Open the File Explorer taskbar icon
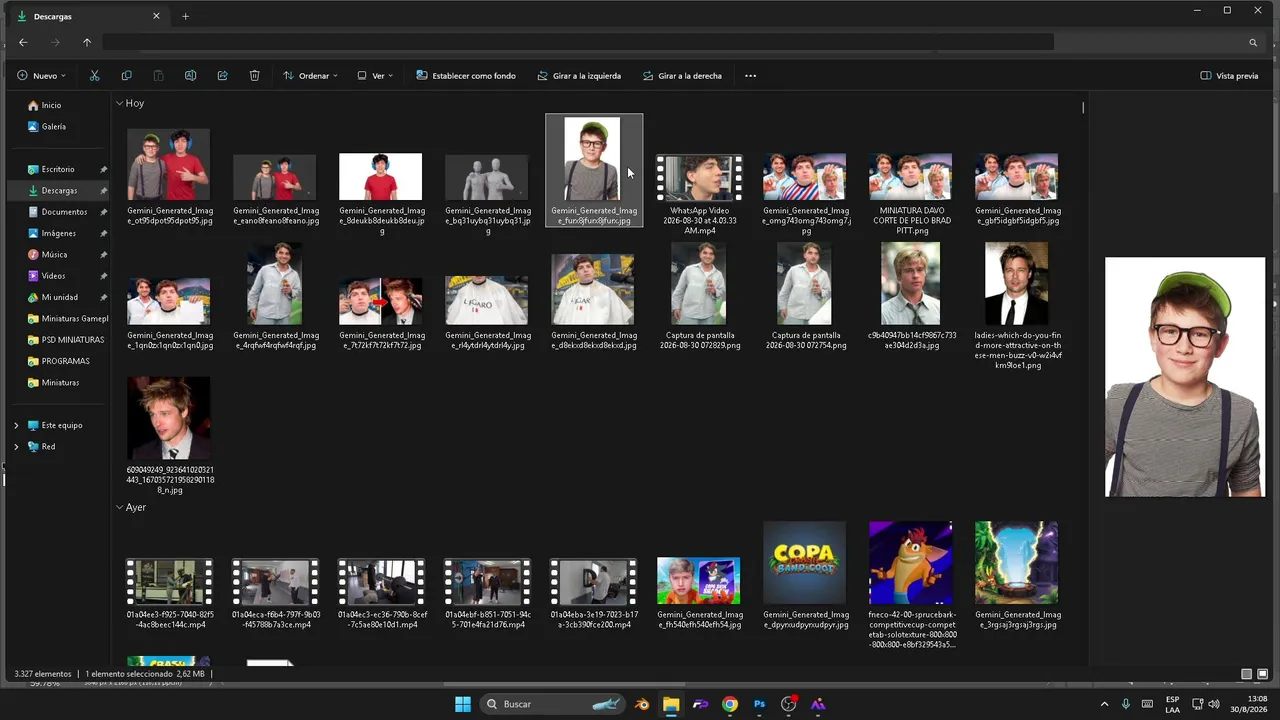Viewport: 1280px width, 720px height. [671, 704]
